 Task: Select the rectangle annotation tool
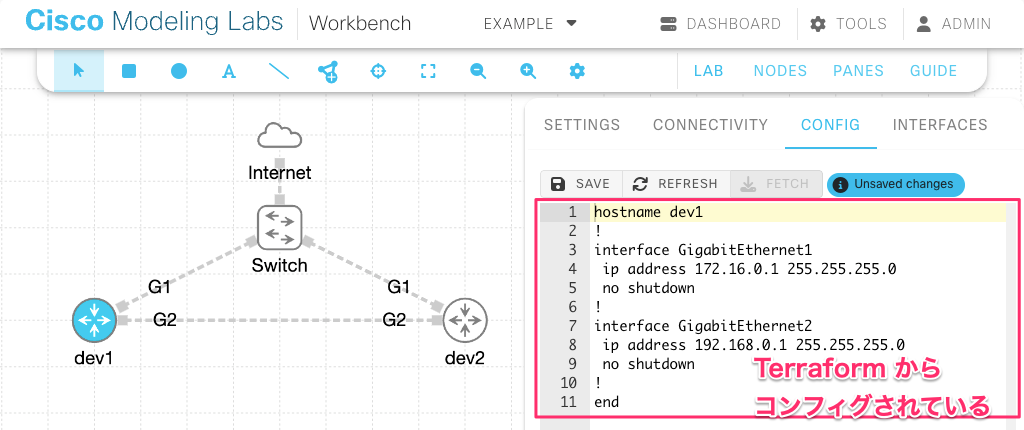(129, 71)
